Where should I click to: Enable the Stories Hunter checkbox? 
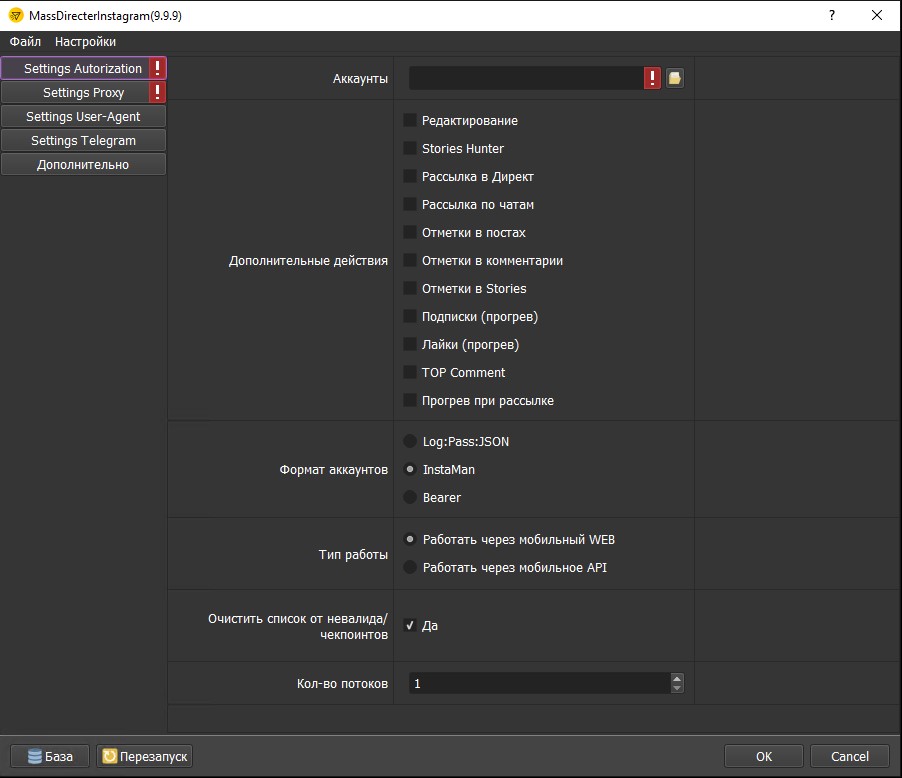(x=410, y=148)
